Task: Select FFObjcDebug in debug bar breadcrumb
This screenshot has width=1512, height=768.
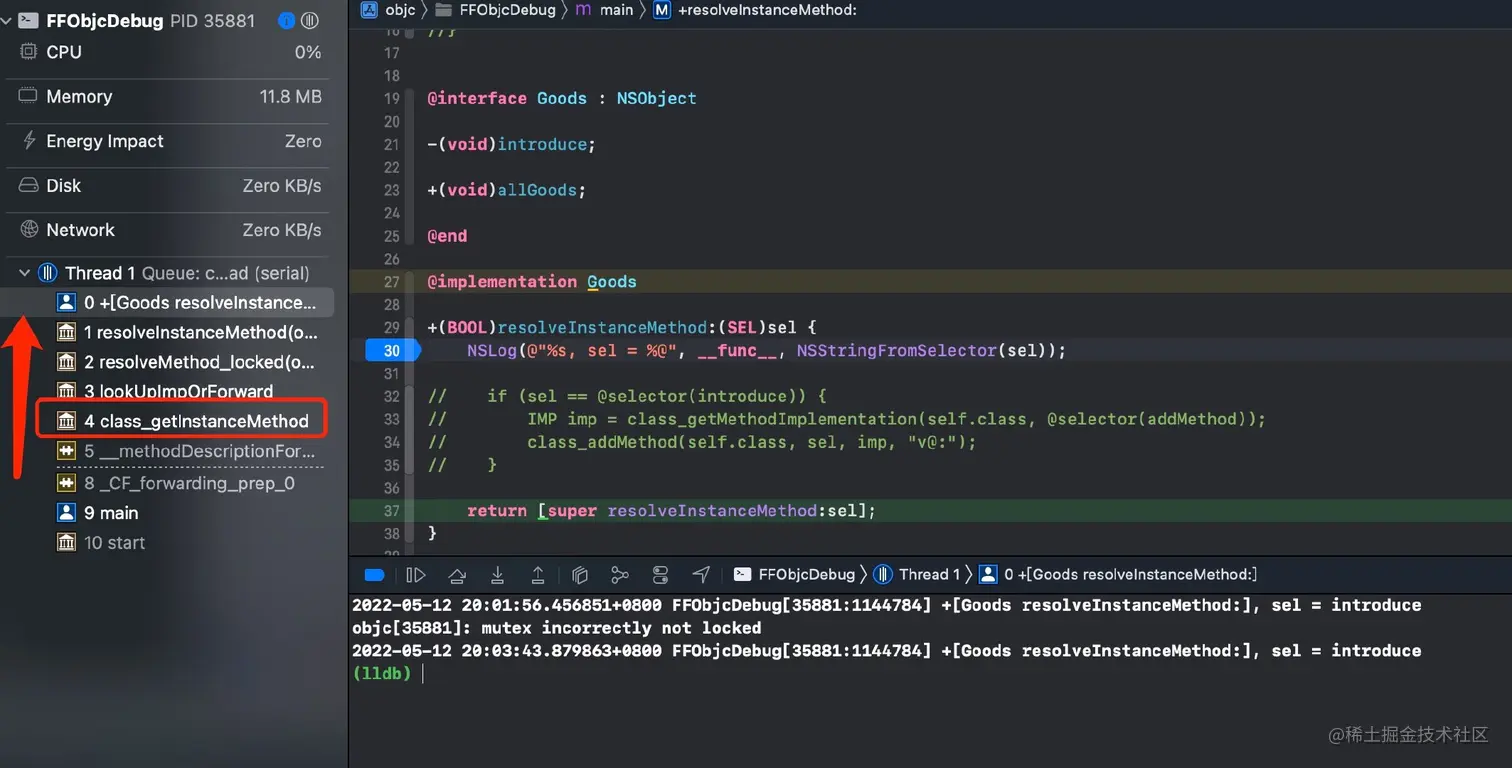Action: 795,575
